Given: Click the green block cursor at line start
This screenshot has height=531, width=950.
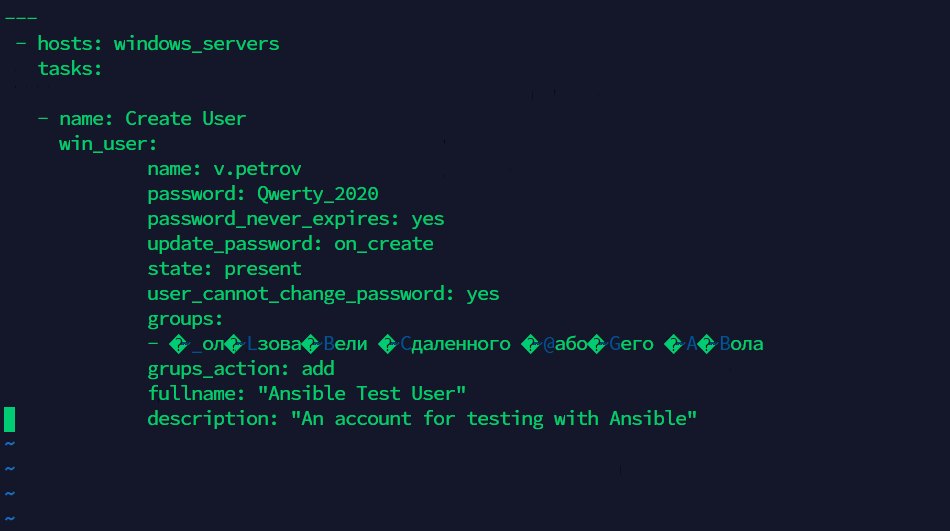Looking at the screenshot, I should (10, 419).
